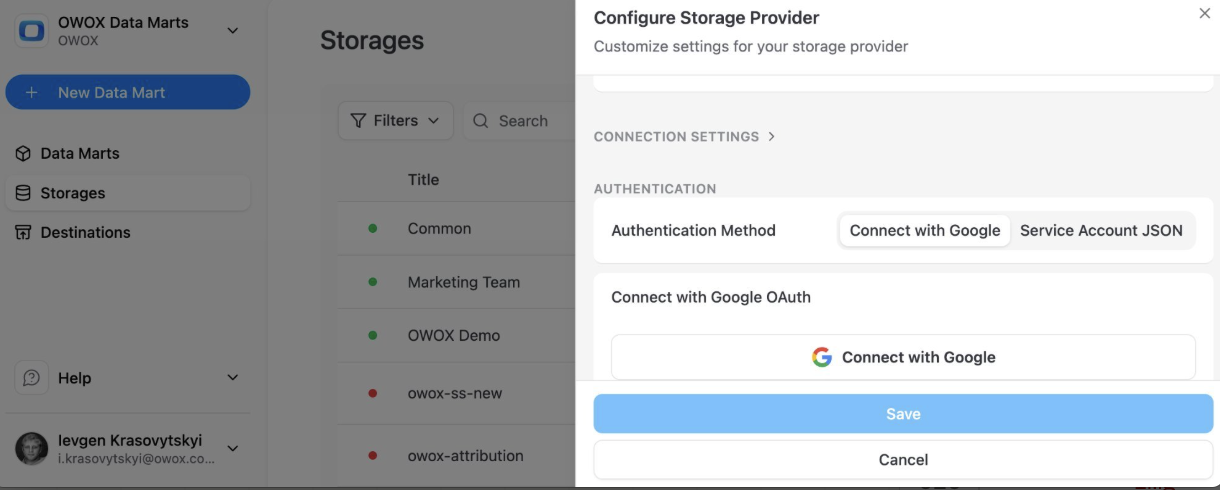Click the Filters funnel icon
Screen dimensions: 1220x490
pos(359,121)
